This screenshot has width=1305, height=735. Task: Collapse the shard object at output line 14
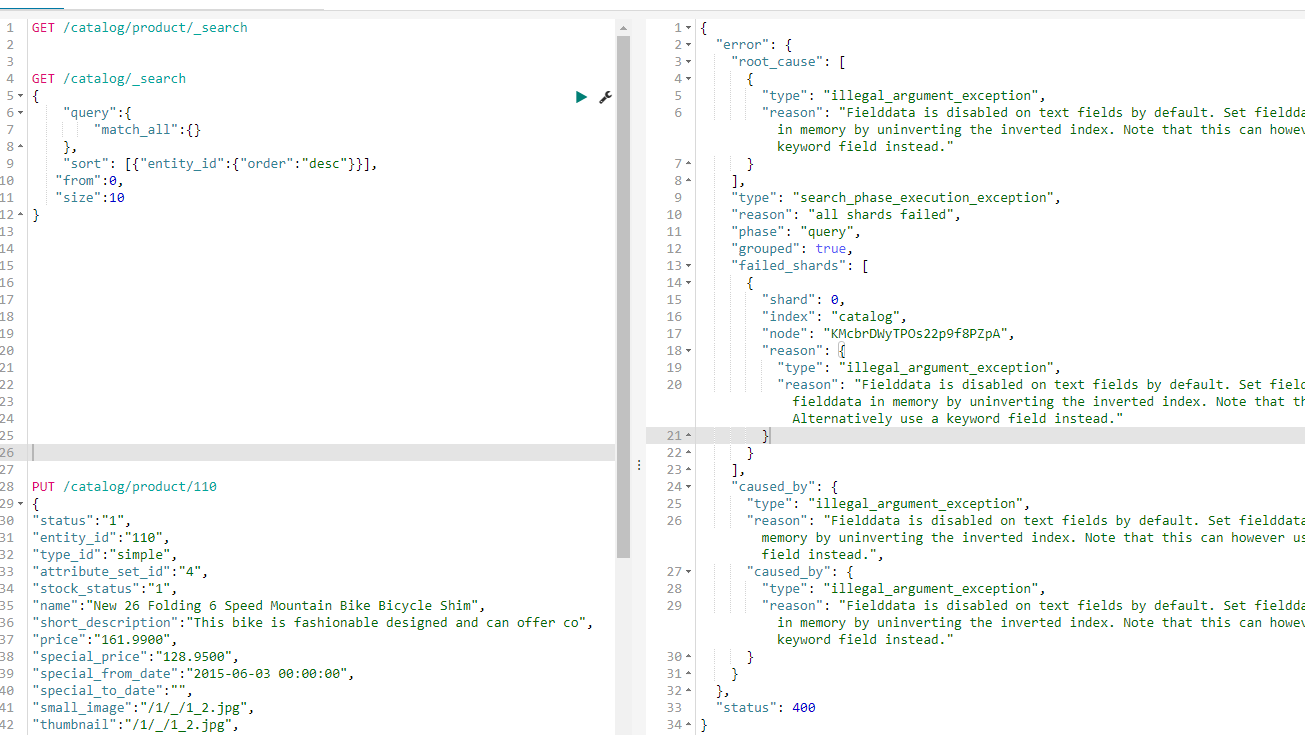(689, 283)
